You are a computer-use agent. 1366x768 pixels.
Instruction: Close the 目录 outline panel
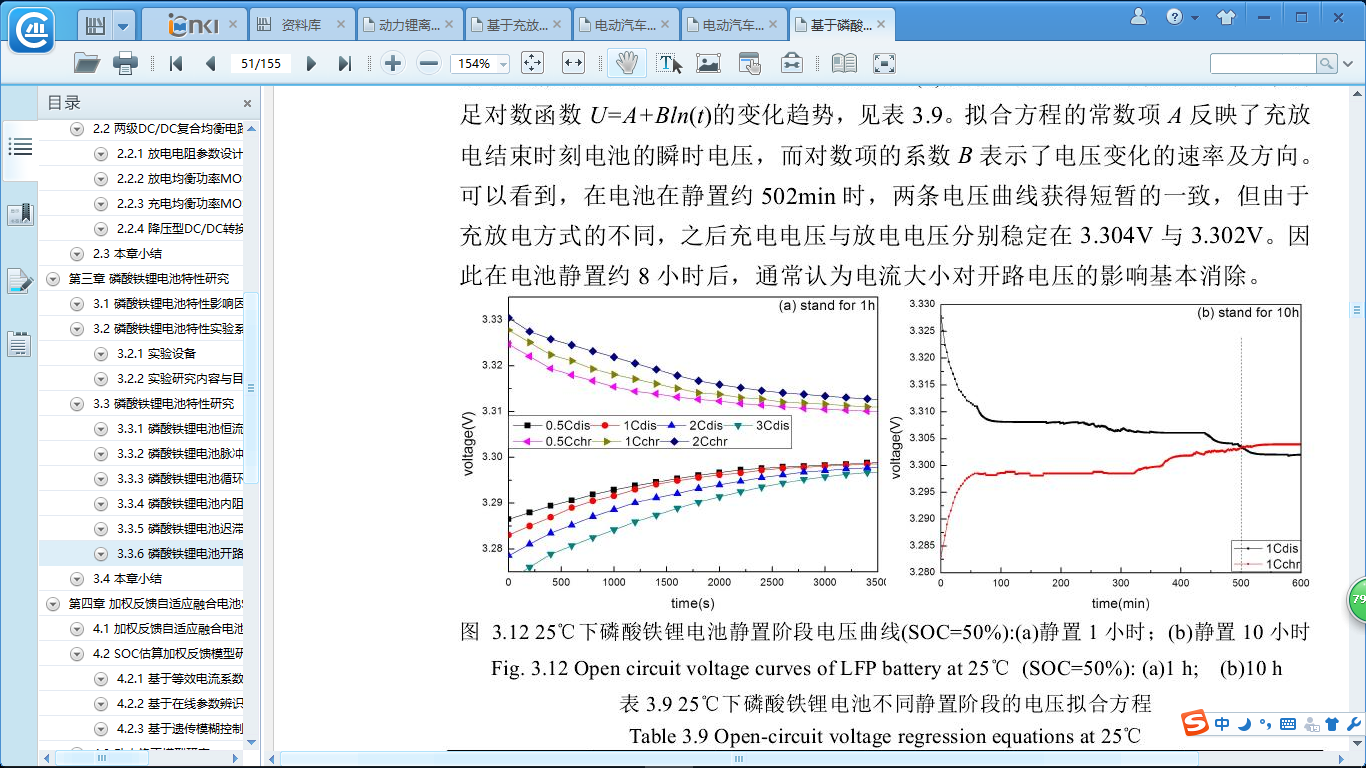pos(247,103)
